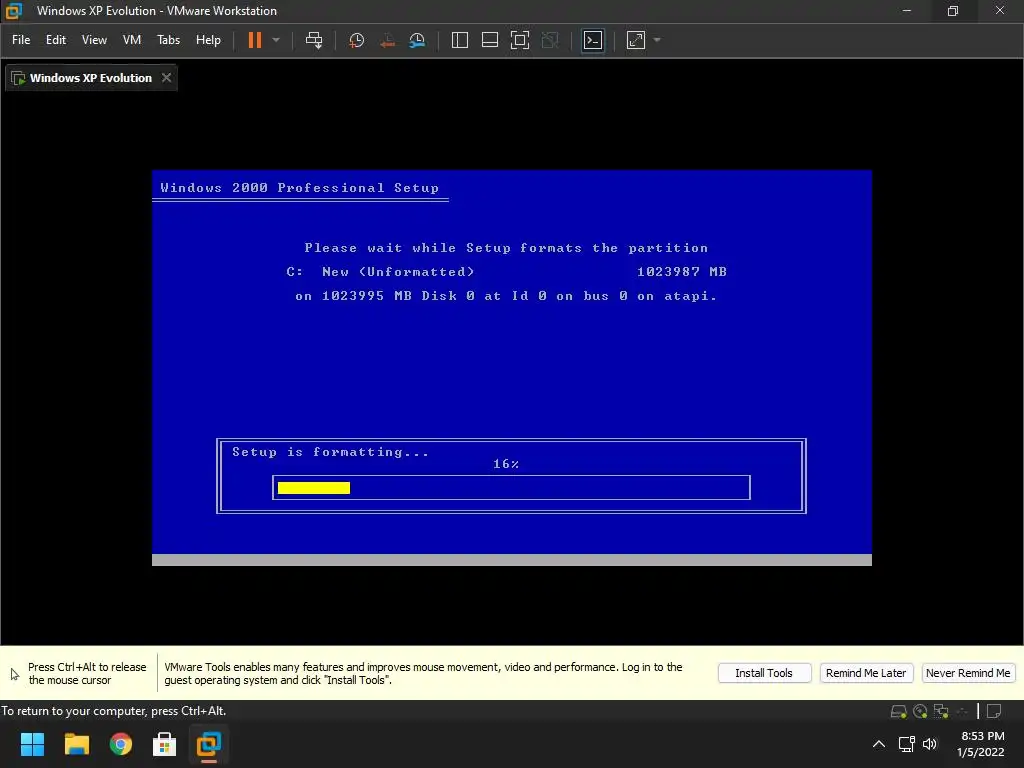This screenshot has width=1024, height=768.
Task: Click the greyed USB device status icon
Action: pos(962,712)
